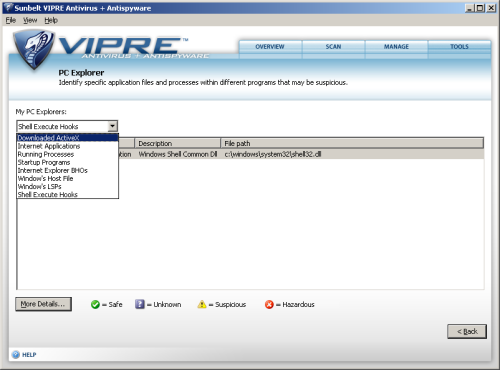
Task: Pick Startup Programs from the dropdown
Action: [x=68, y=162]
